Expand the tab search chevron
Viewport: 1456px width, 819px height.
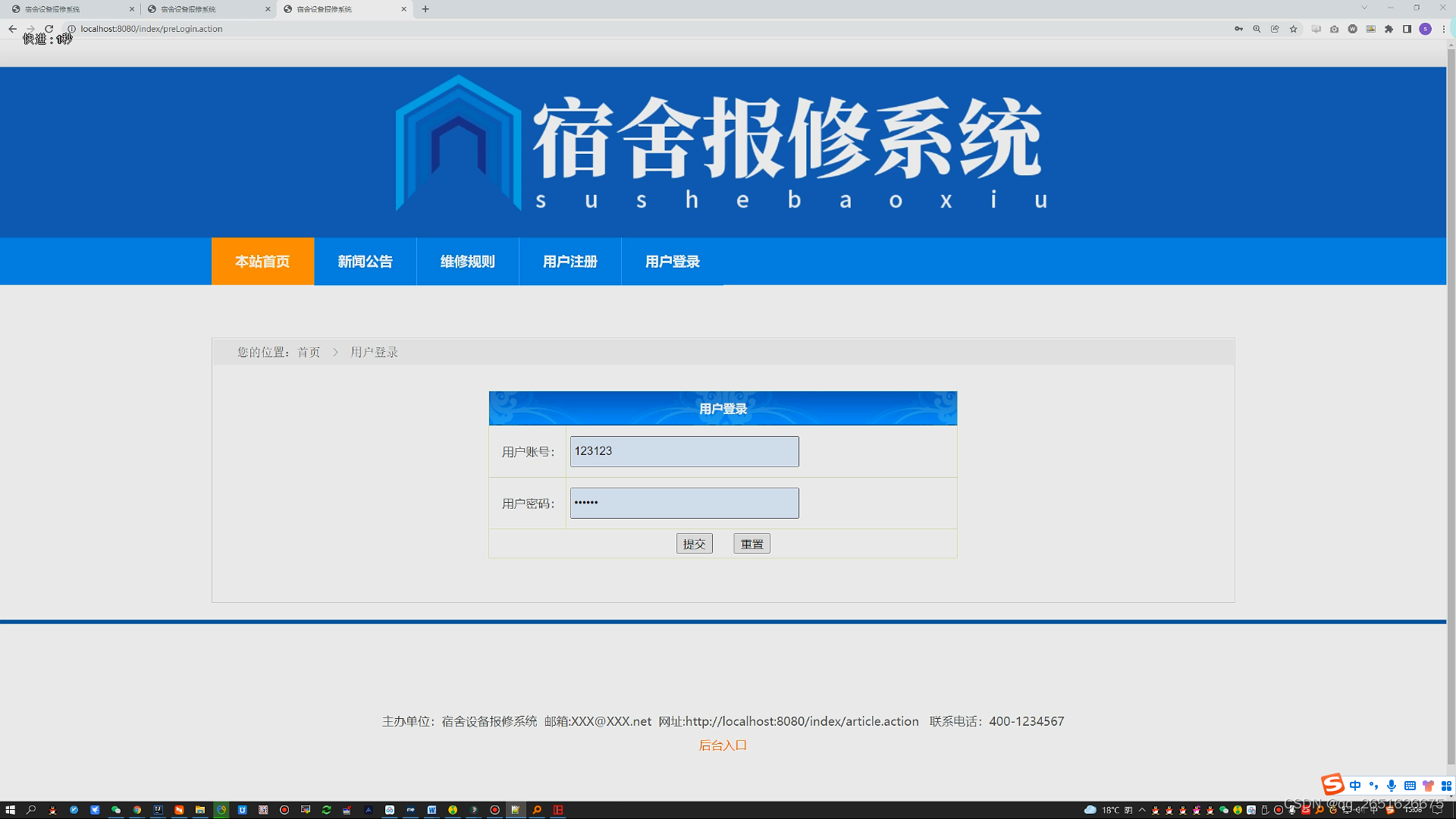click(x=1364, y=8)
